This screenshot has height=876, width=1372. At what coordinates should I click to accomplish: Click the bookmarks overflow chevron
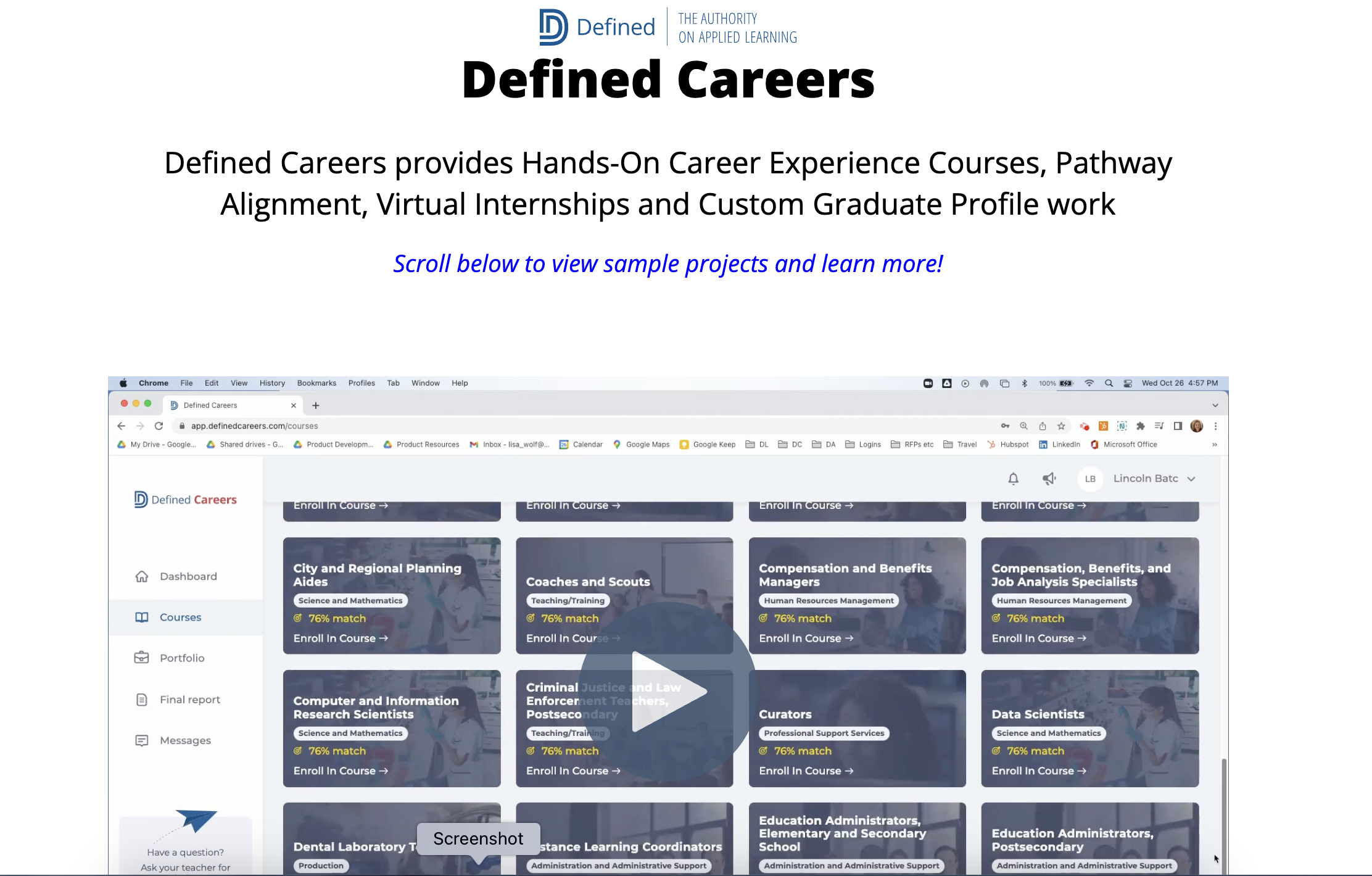pos(1215,444)
